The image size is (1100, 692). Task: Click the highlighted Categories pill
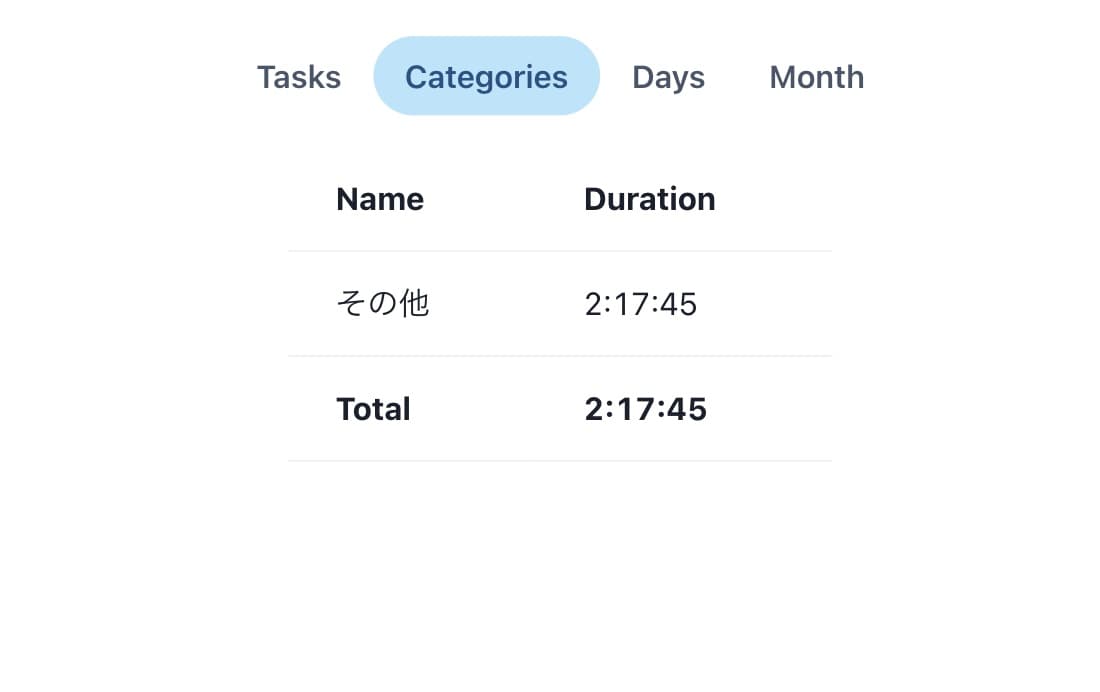click(x=486, y=75)
